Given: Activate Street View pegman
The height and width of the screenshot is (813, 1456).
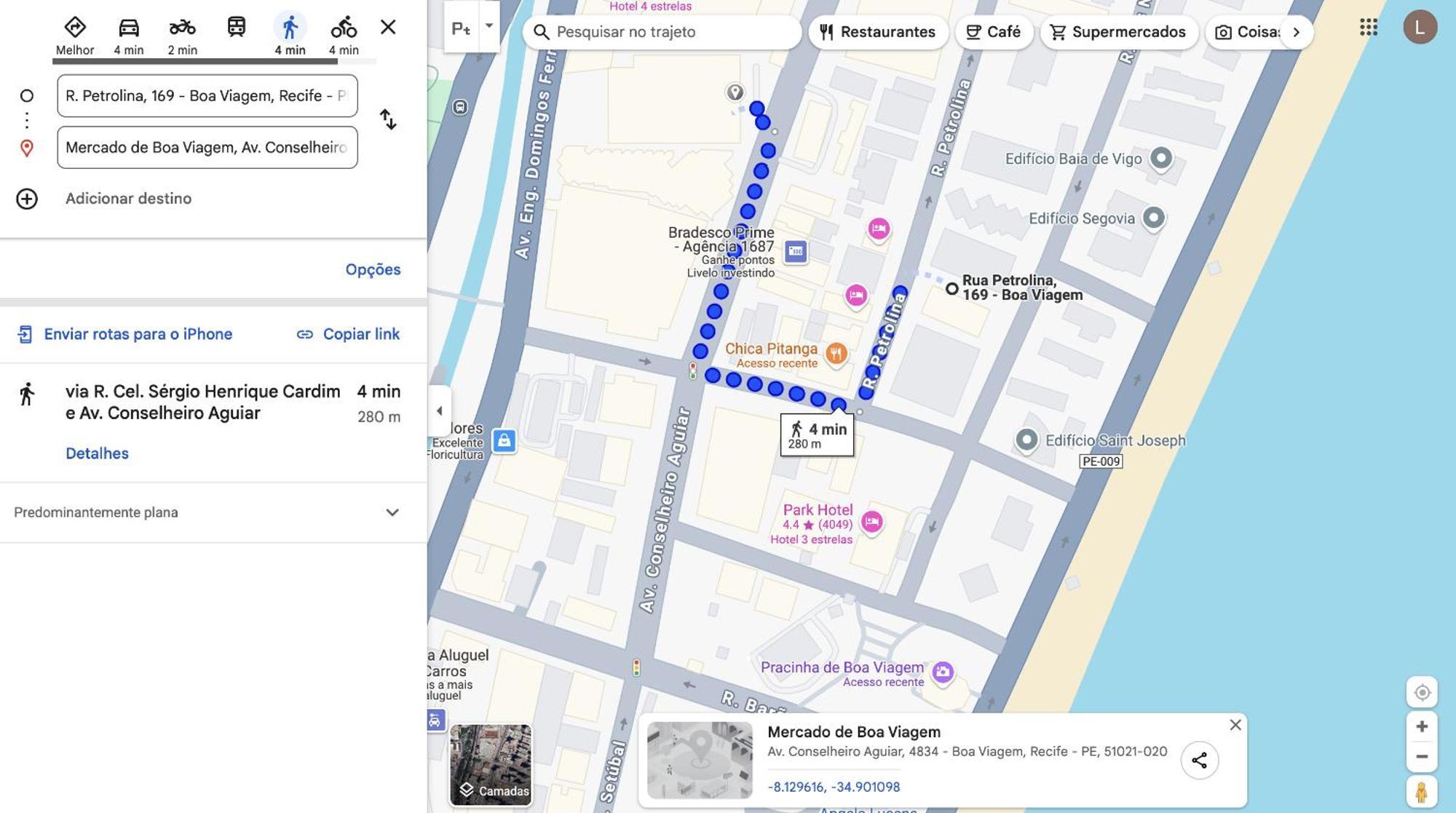Looking at the screenshot, I should click(1422, 792).
